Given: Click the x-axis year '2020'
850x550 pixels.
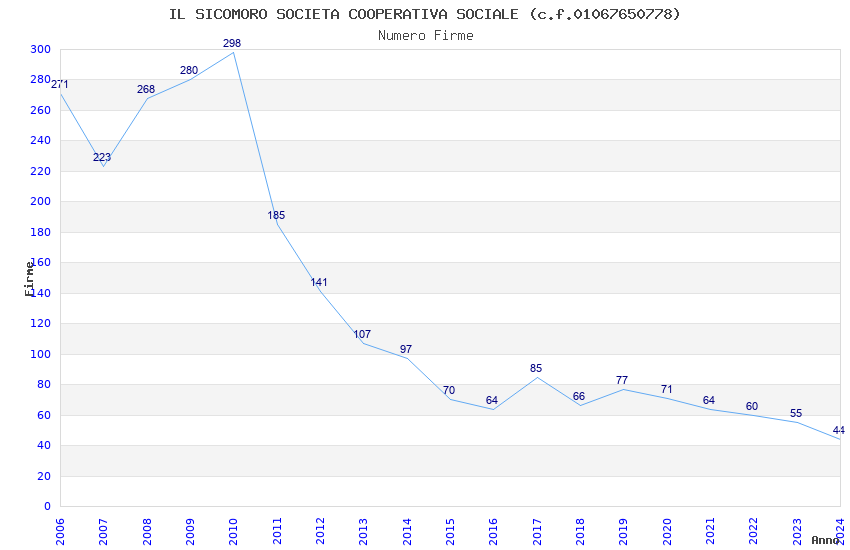Looking at the screenshot, I should (667, 532).
